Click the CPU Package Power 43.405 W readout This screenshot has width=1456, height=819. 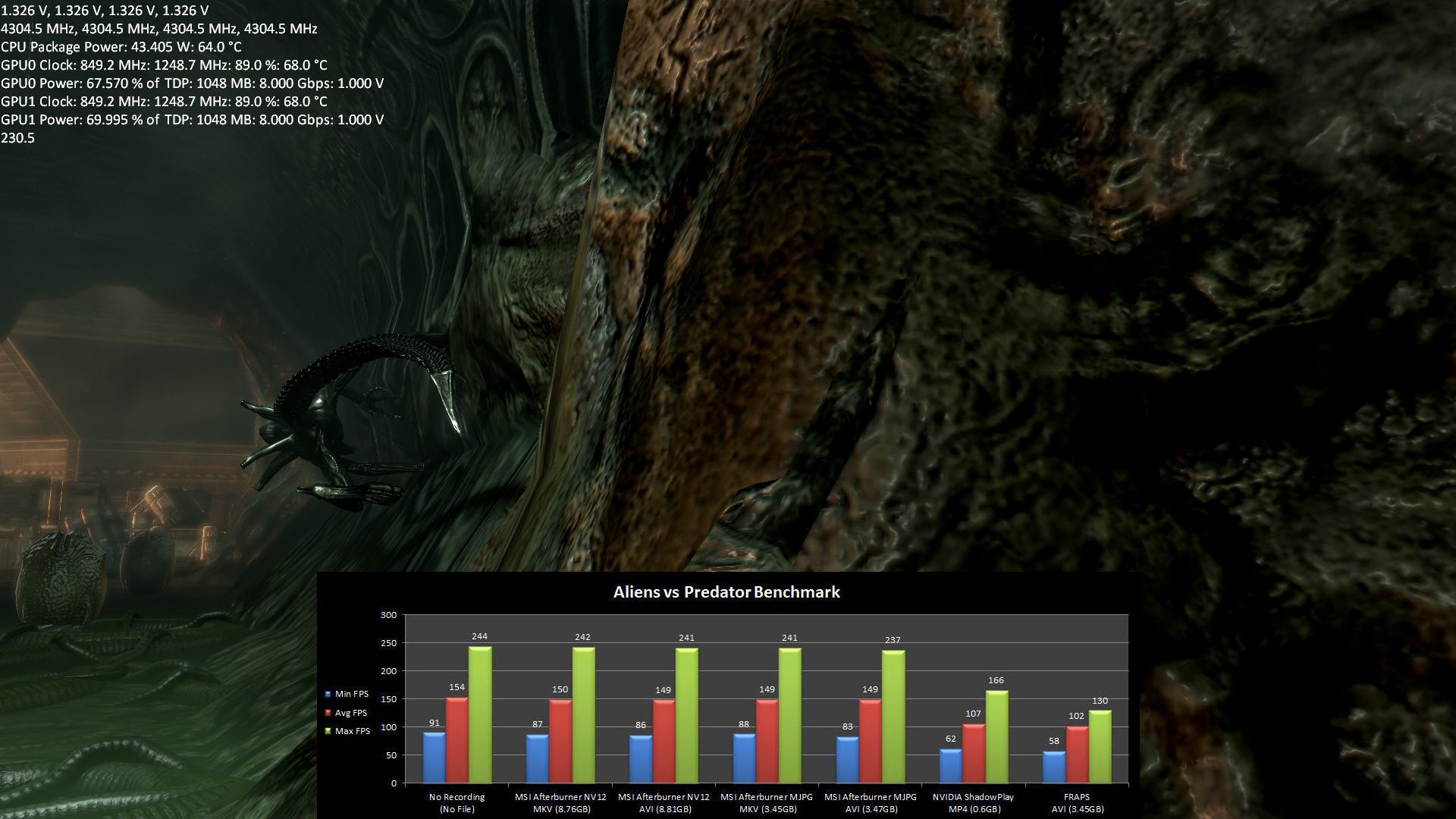coord(121,47)
